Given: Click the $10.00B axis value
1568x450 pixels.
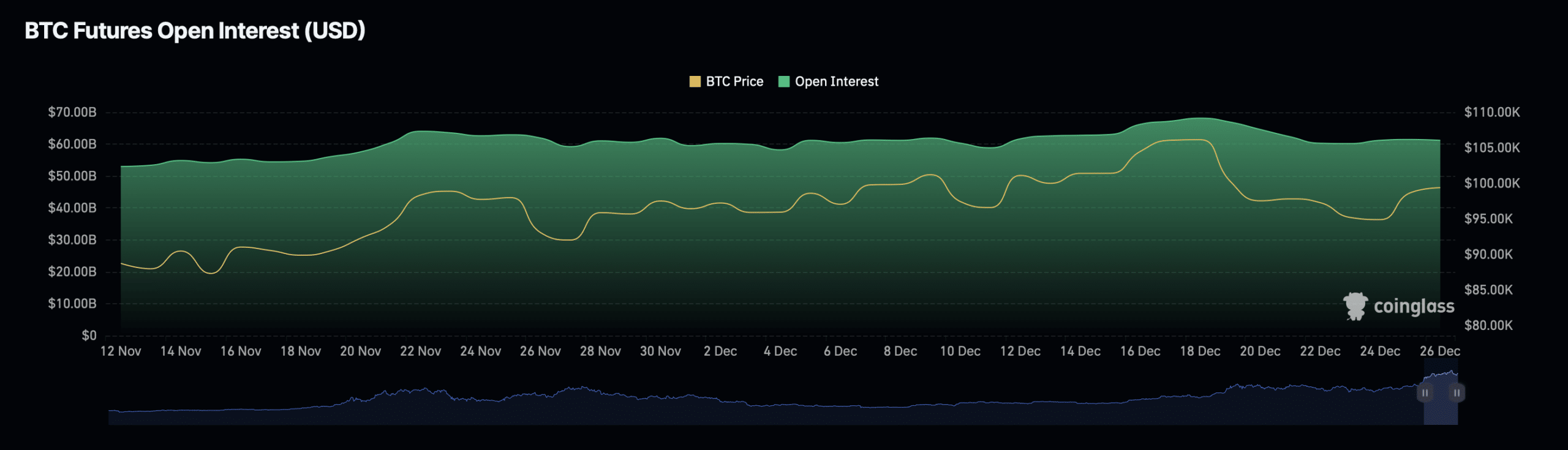Looking at the screenshot, I should click(72, 304).
